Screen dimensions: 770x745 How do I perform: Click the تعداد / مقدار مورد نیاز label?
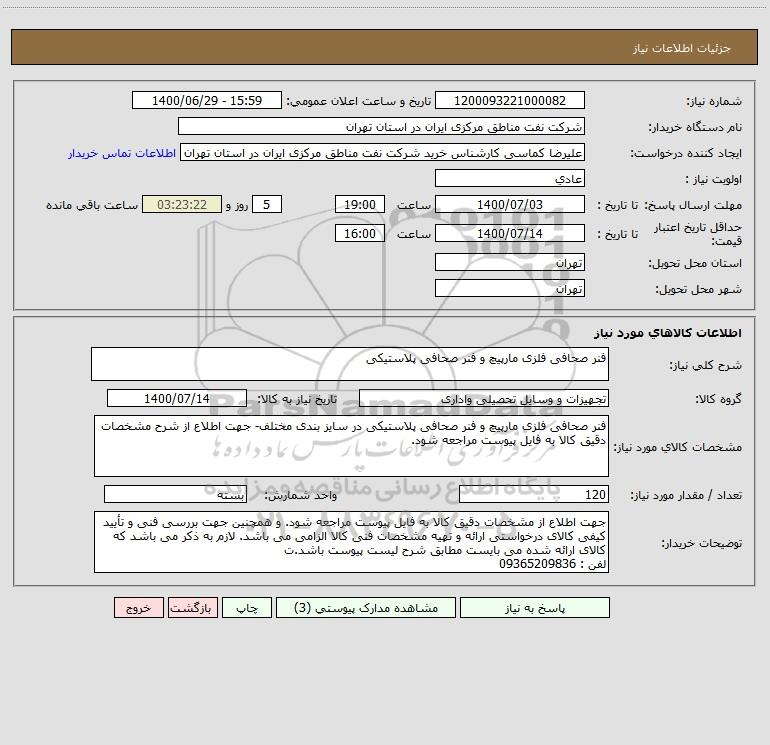click(x=686, y=496)
